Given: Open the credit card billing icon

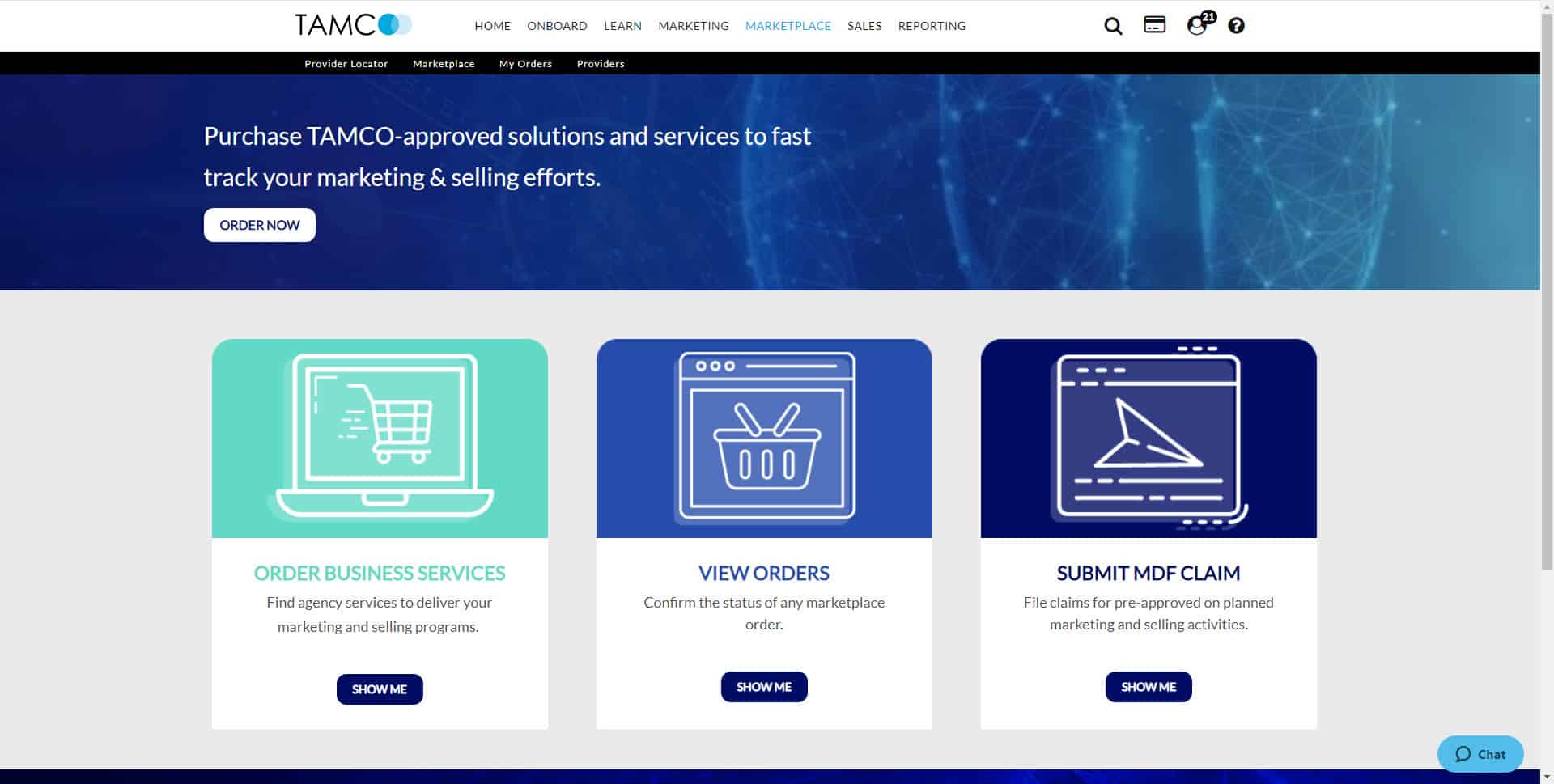Looking at the screenshot, I should 1154,25.
